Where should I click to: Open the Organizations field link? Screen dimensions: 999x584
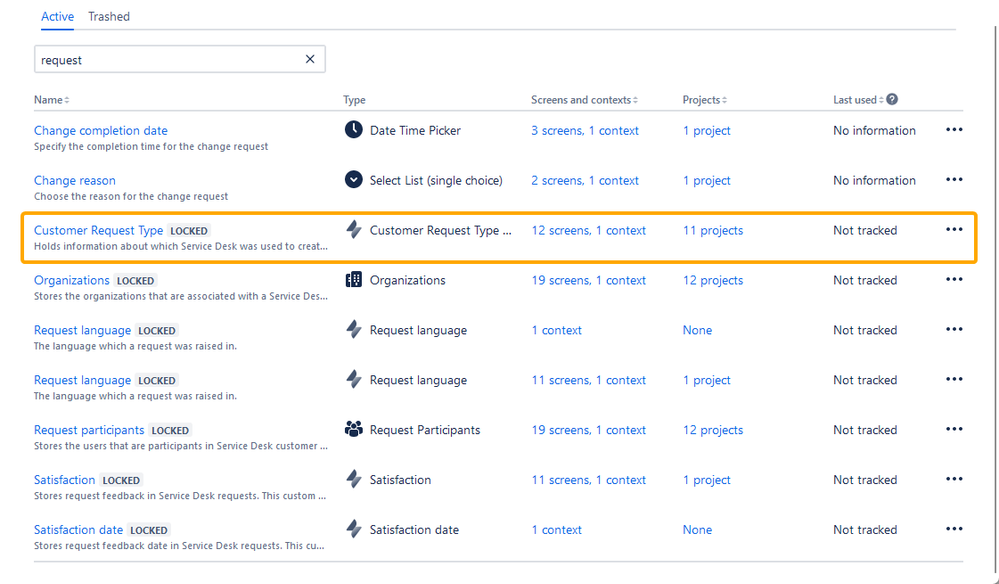click(71, 280)
